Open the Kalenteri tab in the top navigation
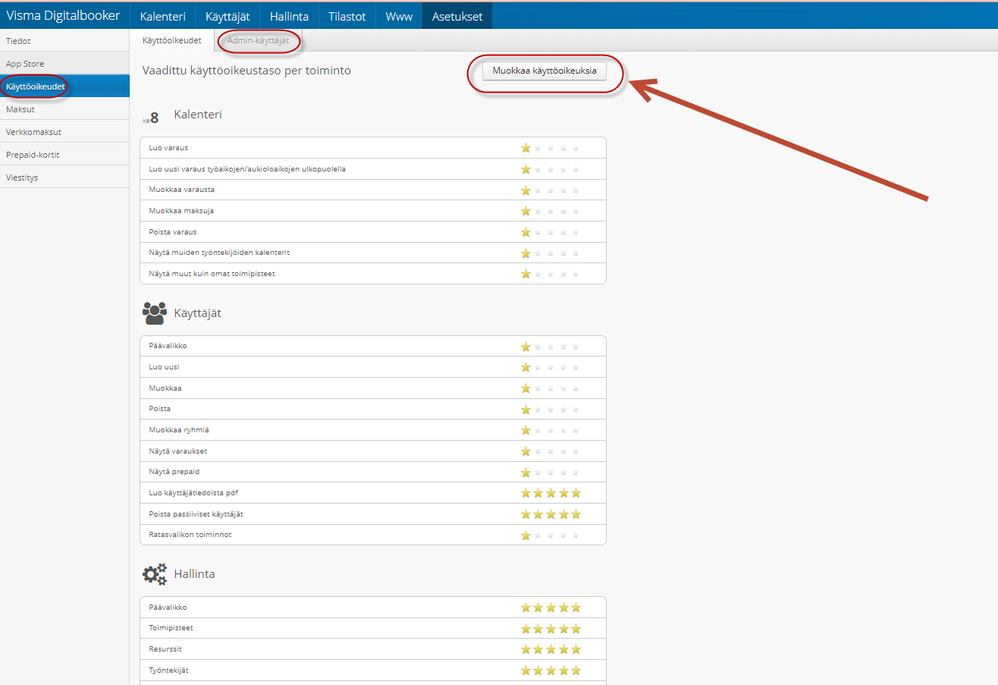998x685 pixels. pos(163,17)
